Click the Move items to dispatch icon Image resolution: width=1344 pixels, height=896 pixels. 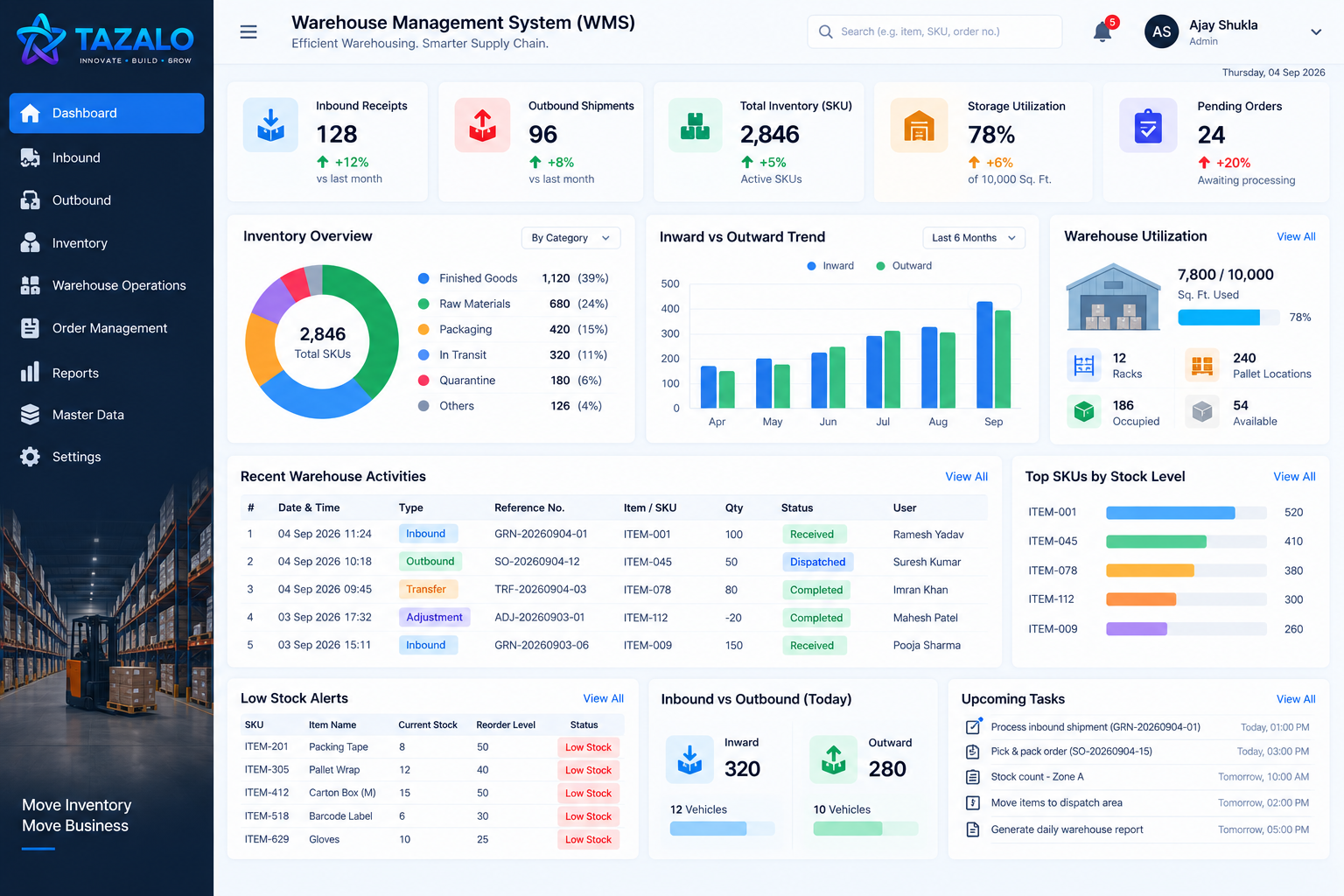tap(972, 802)
